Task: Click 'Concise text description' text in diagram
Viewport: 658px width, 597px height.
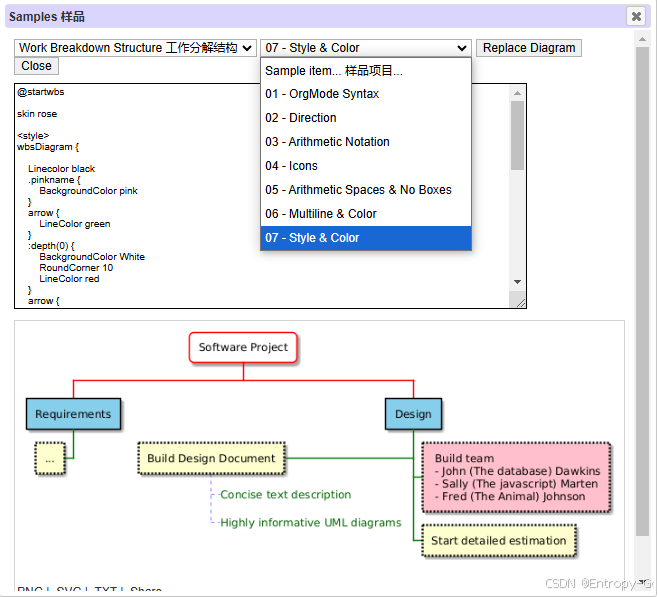Action: coord(285,495)
